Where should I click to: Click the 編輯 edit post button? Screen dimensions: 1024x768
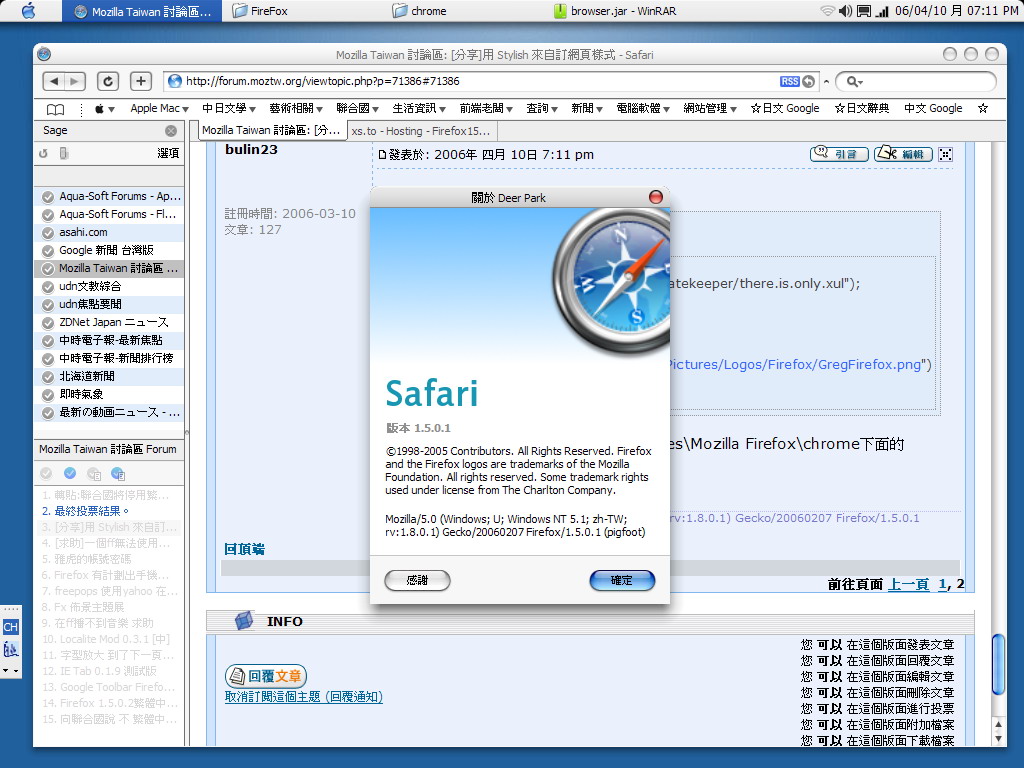[x=902, y=154]
